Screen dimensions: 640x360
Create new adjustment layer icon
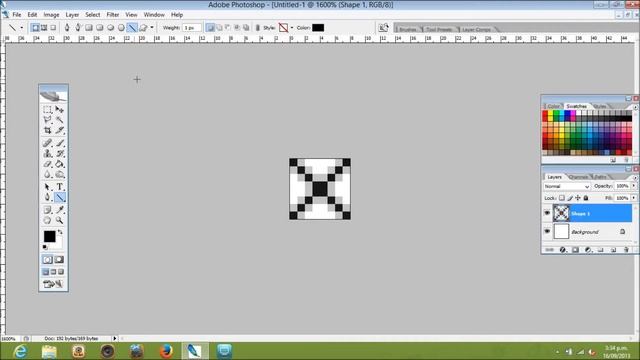588,249
